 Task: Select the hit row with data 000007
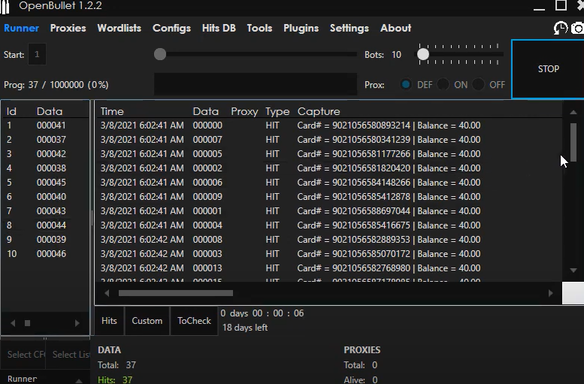329,140
